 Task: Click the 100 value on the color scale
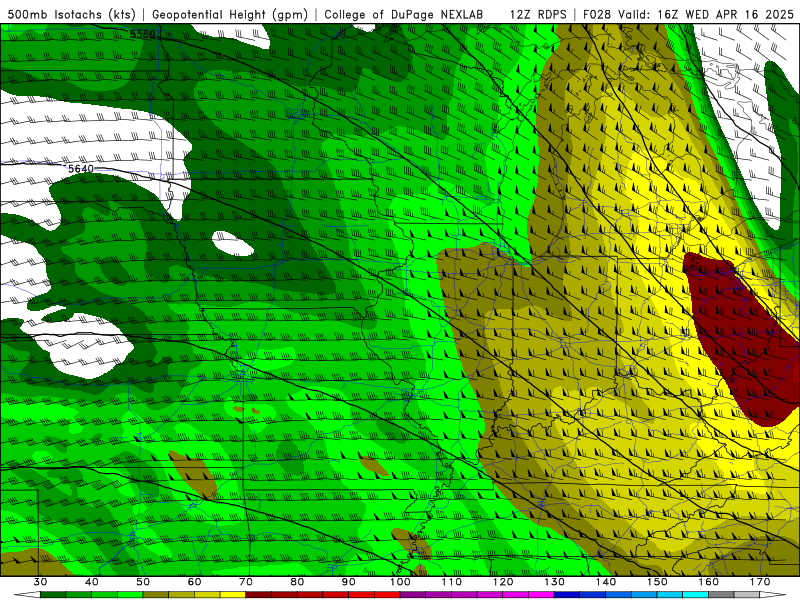[x=400, y=582]
